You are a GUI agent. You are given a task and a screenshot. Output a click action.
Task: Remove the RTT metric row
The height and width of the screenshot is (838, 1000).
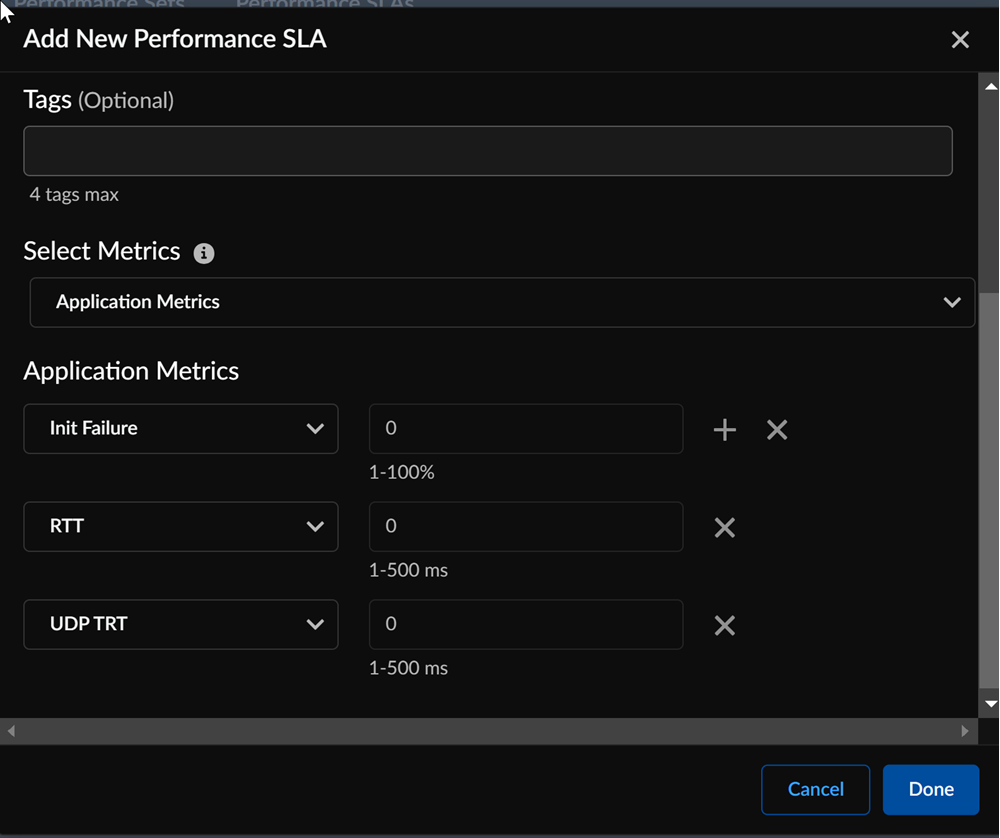click(725, 528)
